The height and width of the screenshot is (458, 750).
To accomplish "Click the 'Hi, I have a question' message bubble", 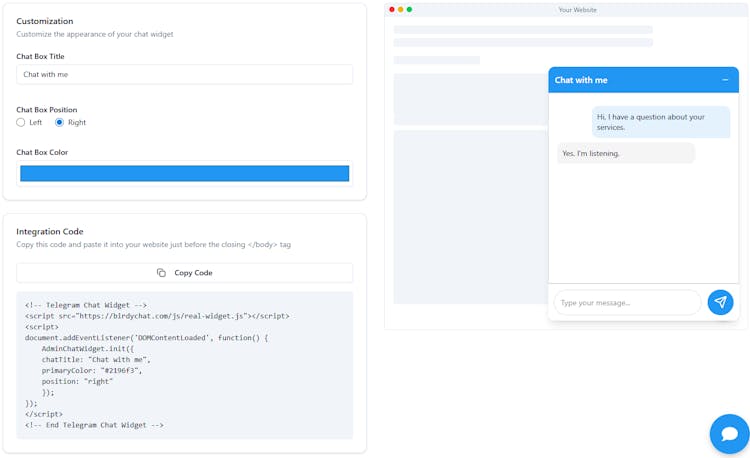I will click(x=660, y=122).
